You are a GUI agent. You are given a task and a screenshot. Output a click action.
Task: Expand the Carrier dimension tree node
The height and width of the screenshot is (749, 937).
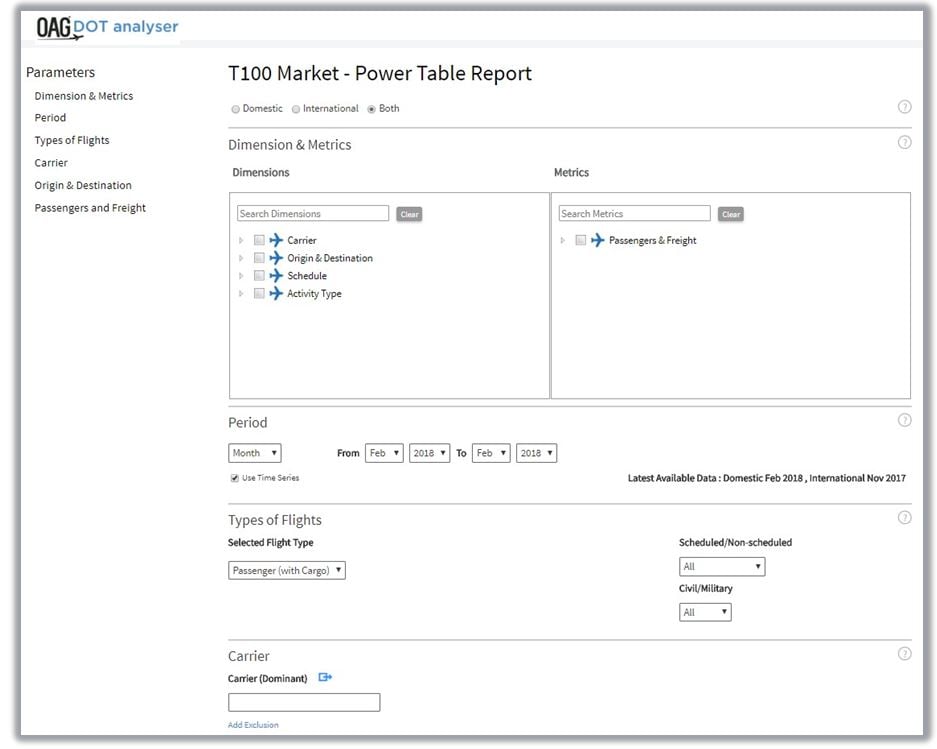pos(241,241)
